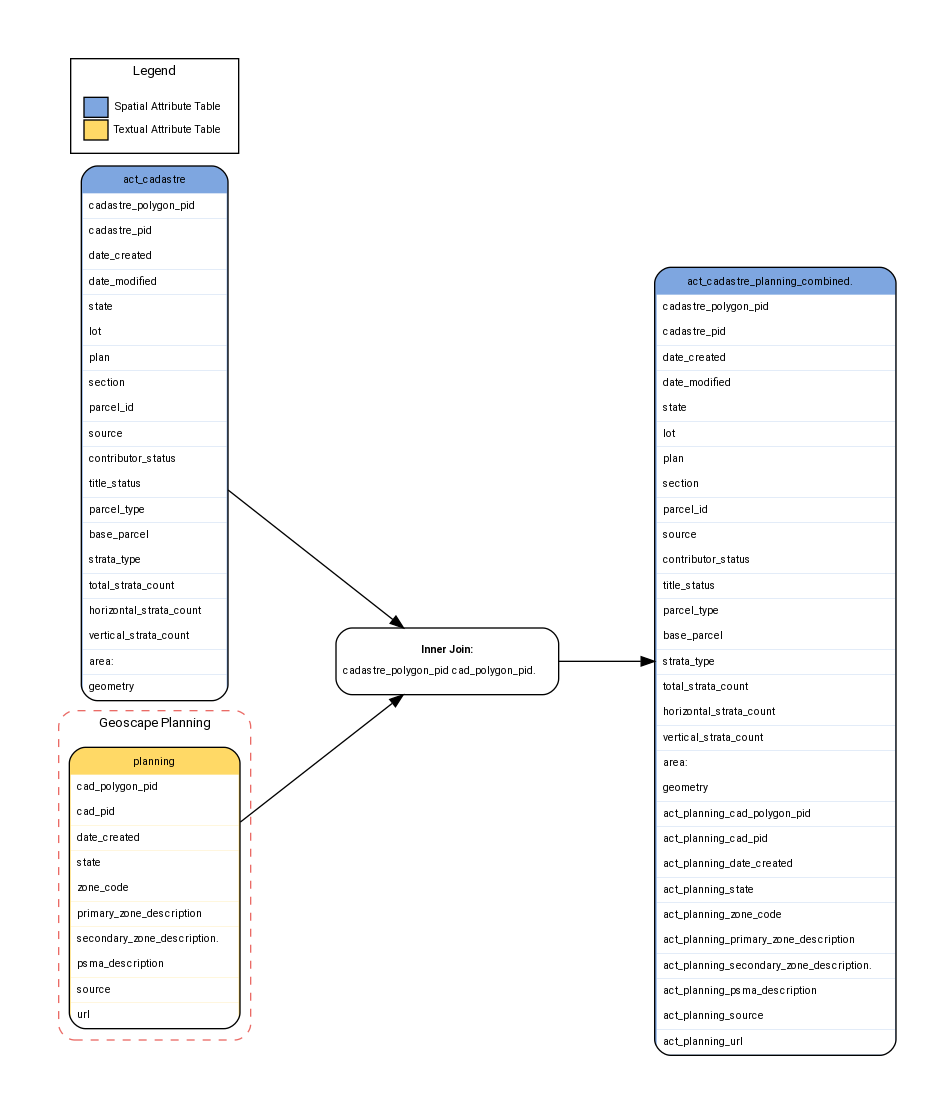Select the yellow planning table header
This screenshot has width=944, height=1103.
coord(154,761)
